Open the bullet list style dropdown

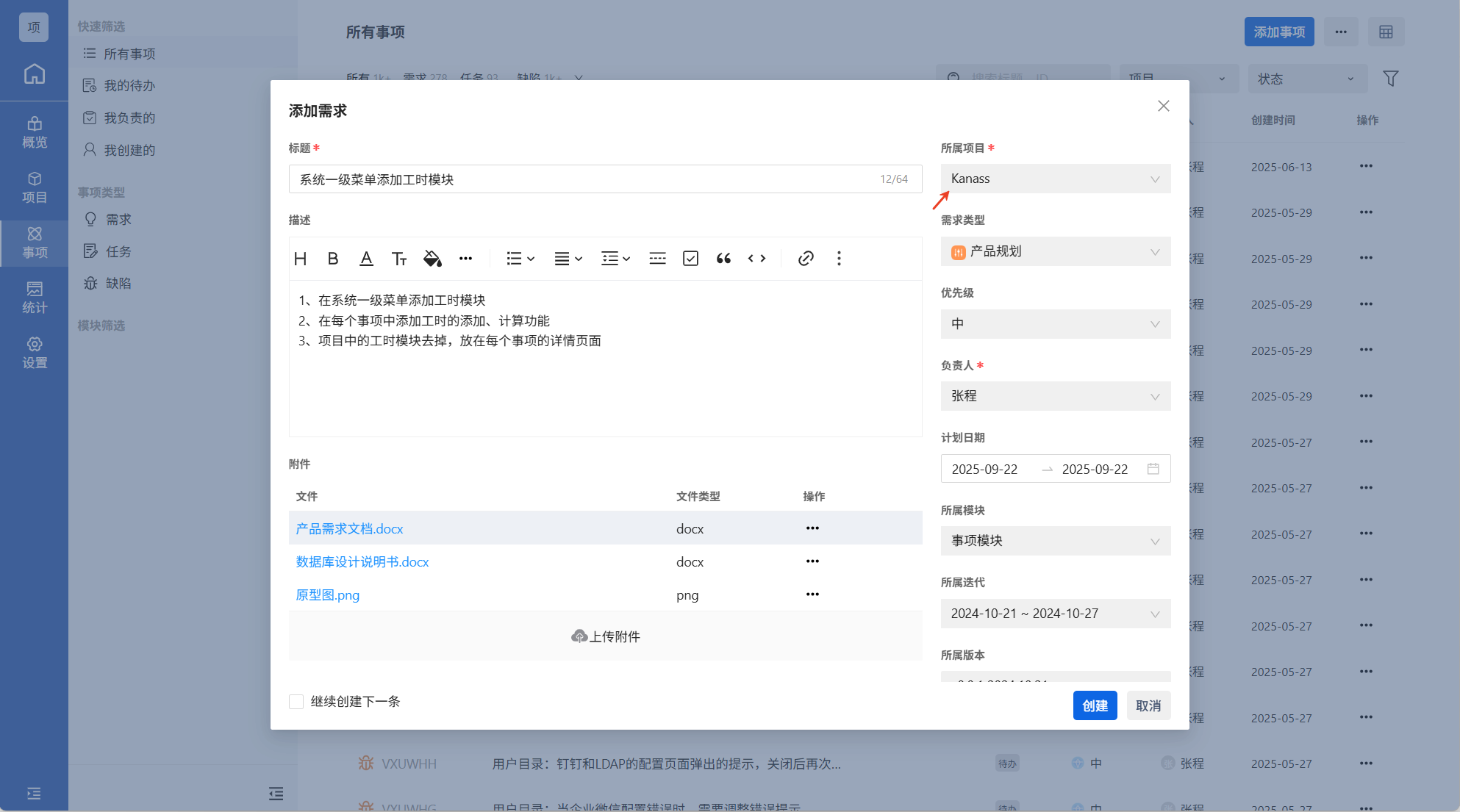click(x=520, y=259)
